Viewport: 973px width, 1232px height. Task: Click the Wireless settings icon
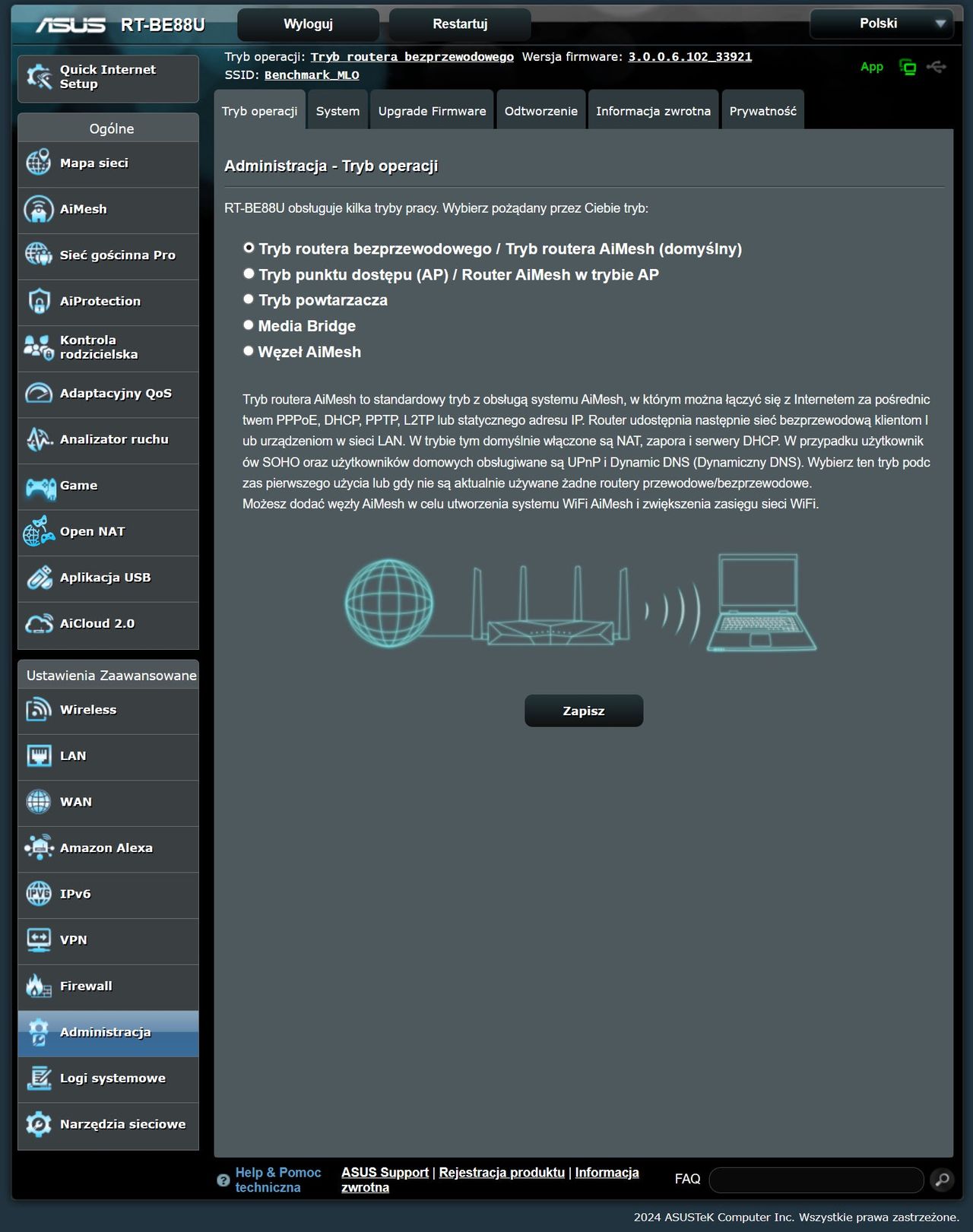pos(38,710)
